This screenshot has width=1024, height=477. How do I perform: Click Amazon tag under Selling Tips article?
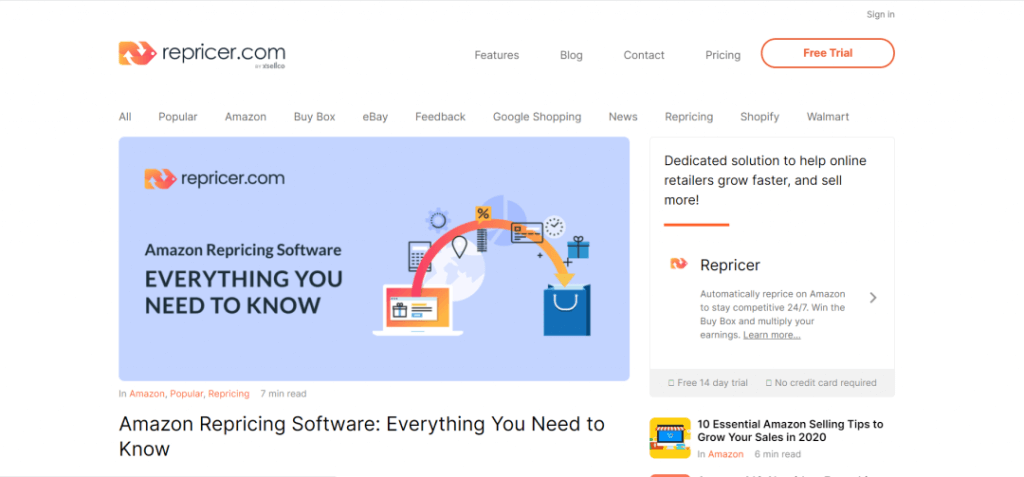click(x=726, y=454)
